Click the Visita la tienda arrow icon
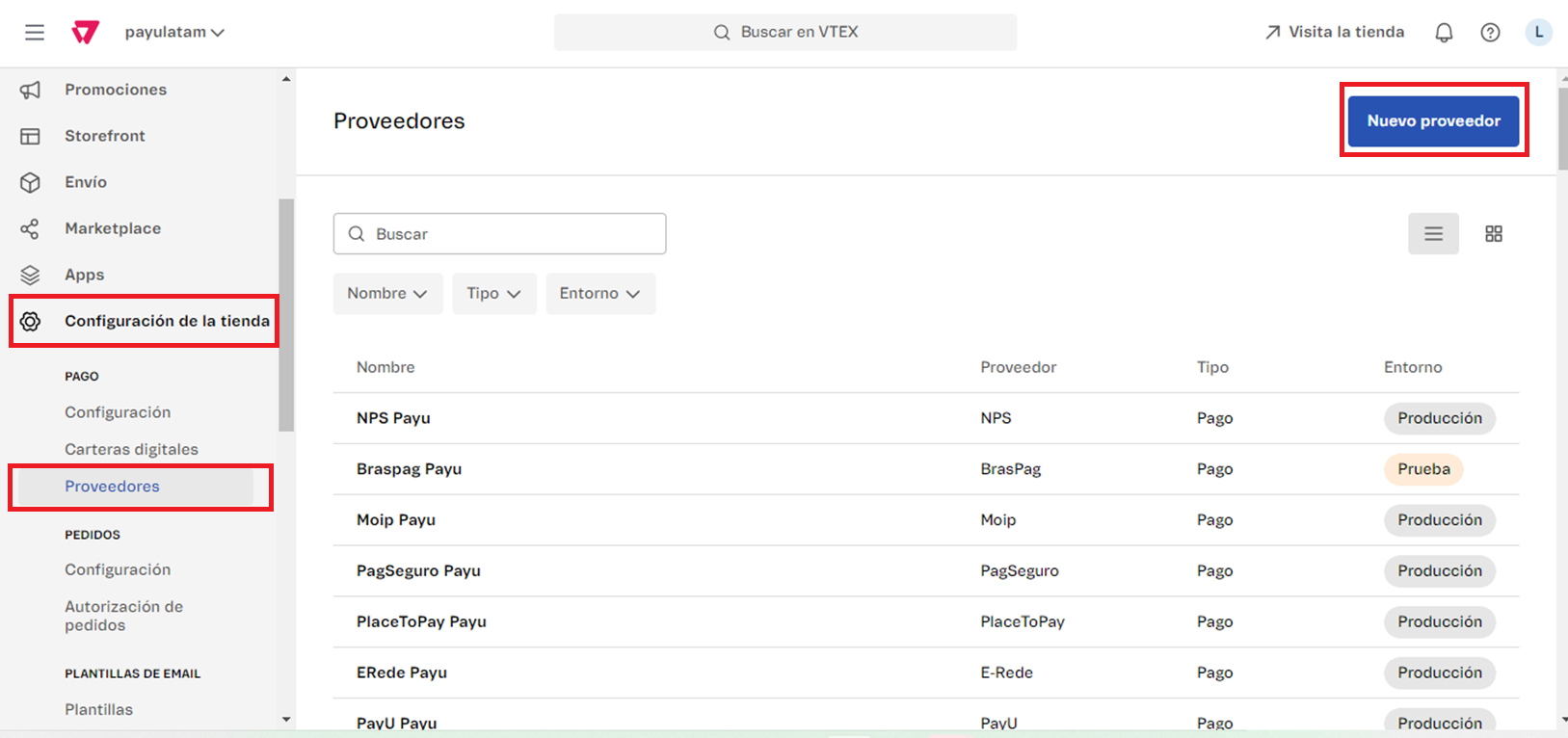1568x738 pixels. [1273, 32]
